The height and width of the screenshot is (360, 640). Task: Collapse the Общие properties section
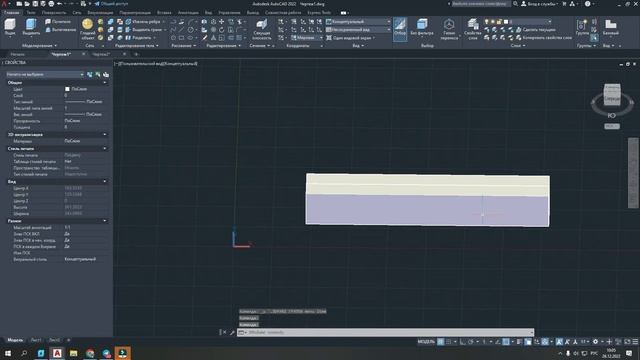(105, 83)
